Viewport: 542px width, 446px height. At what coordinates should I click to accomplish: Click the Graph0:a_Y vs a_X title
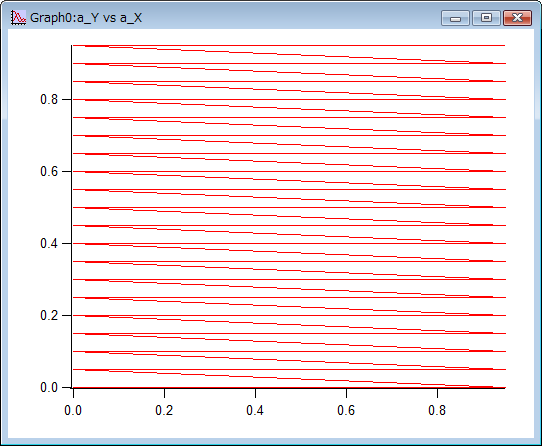coord(86,18)
